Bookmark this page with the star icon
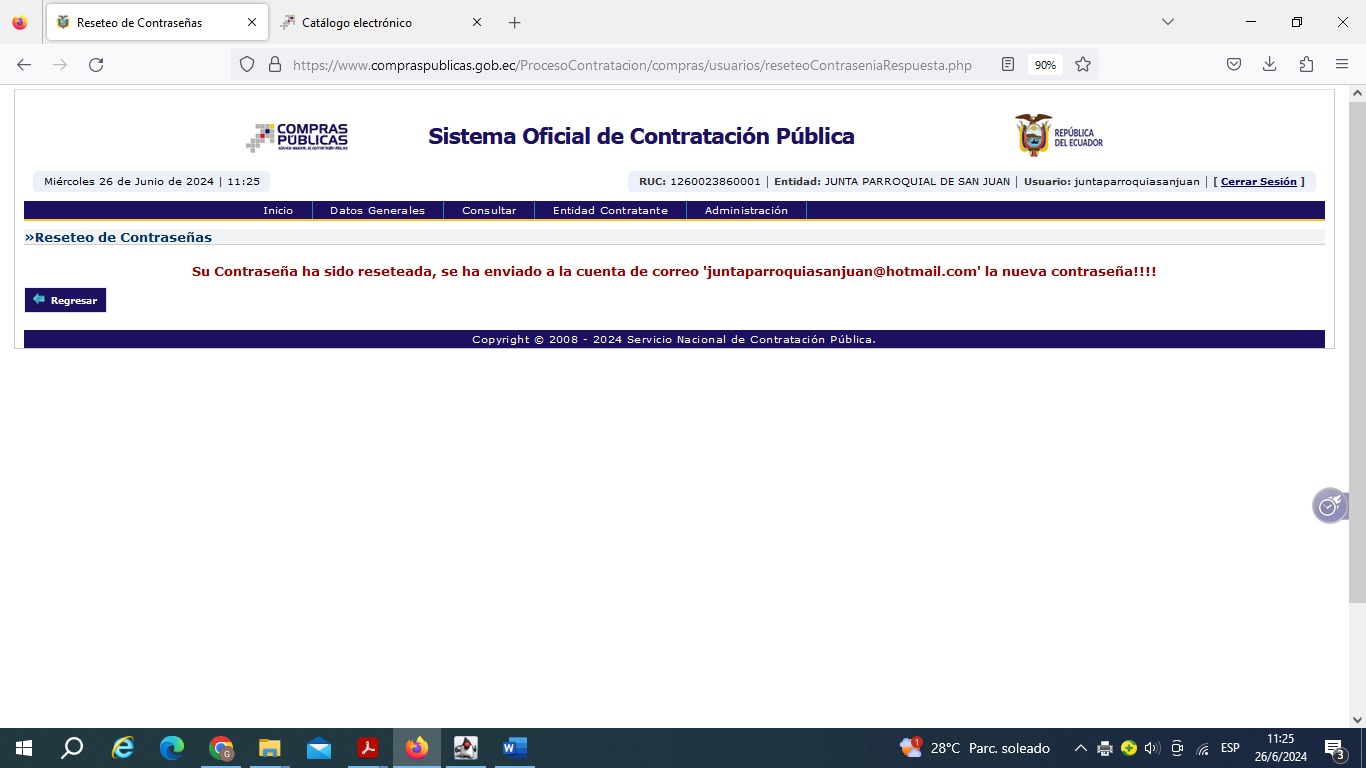1366x768 pixels. pos(1083,65)
